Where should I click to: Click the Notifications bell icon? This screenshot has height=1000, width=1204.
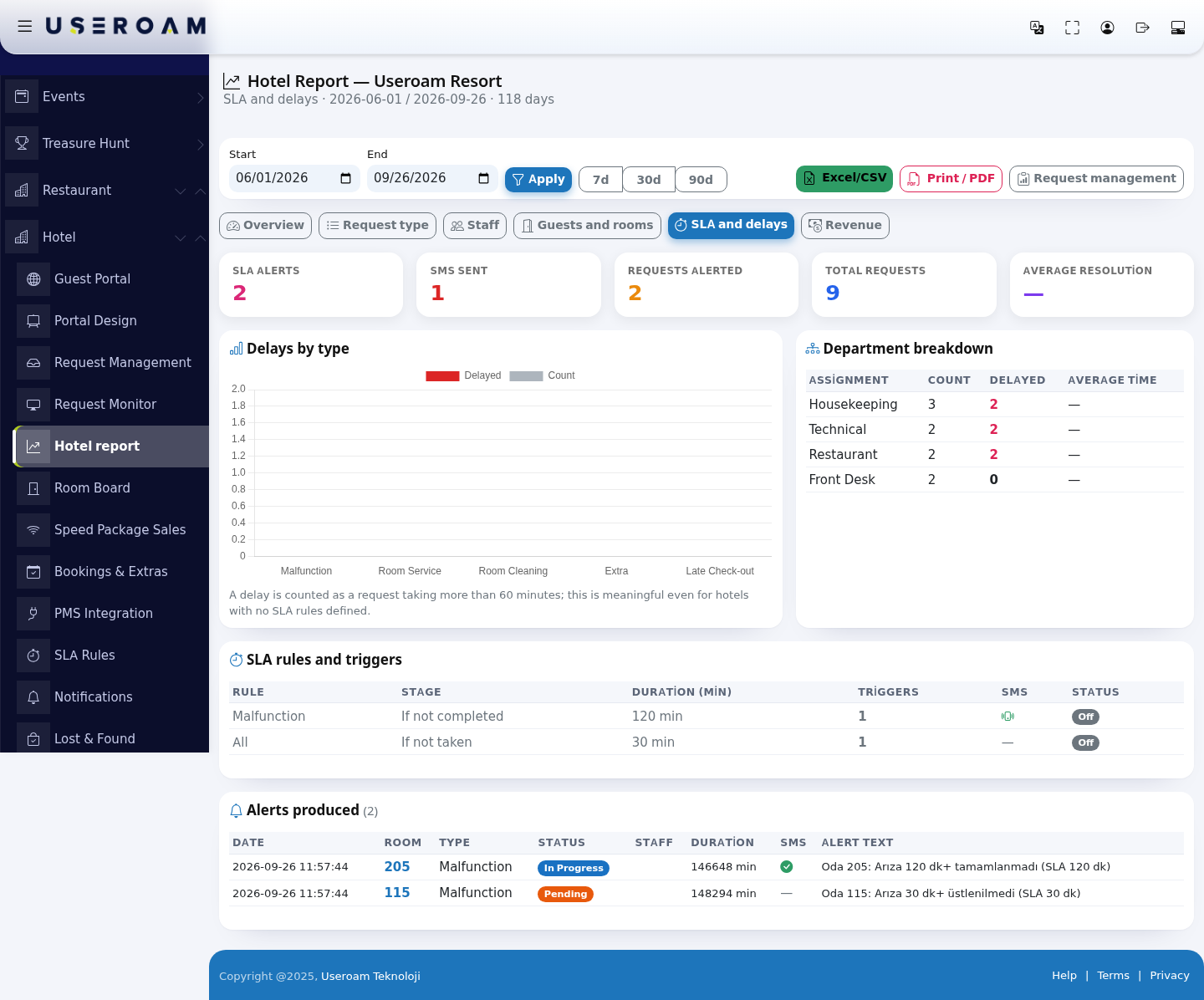[33, 697]
